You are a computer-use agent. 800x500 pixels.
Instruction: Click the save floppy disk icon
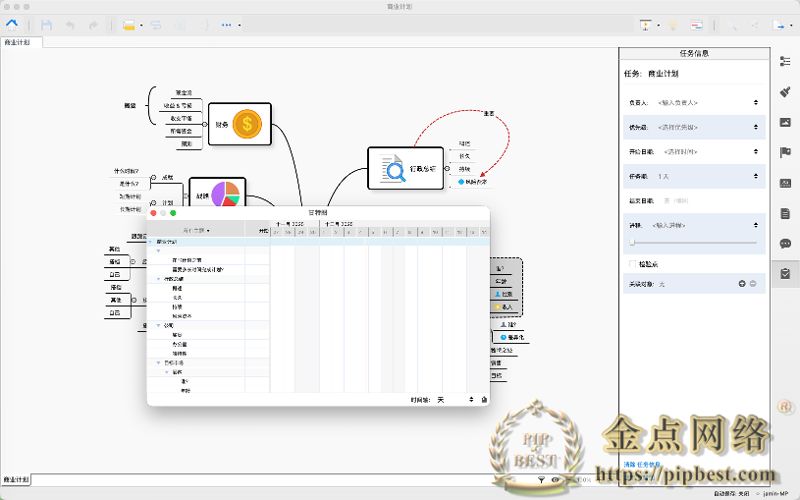point(46,25)
